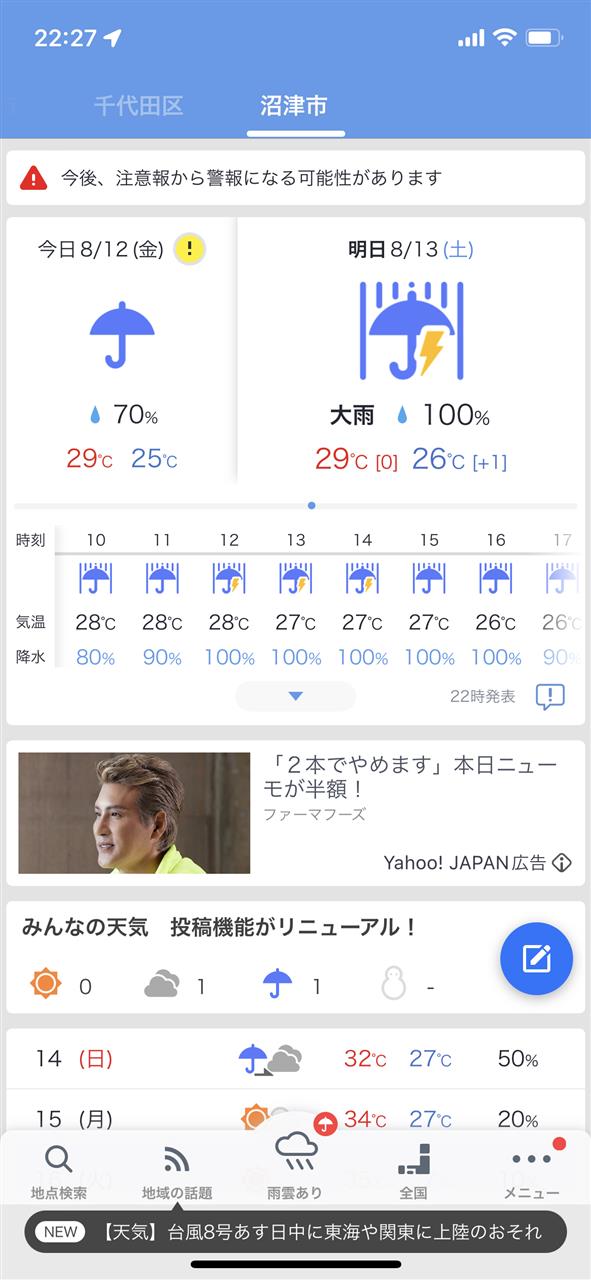Switch to the 千代田区 tab
591x1280 pixels.
(138, 106)
